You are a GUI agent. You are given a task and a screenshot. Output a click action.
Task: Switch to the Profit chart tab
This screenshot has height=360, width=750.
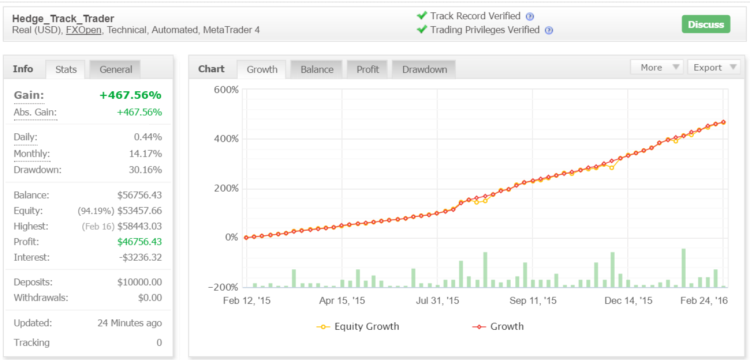click(367, 69)
